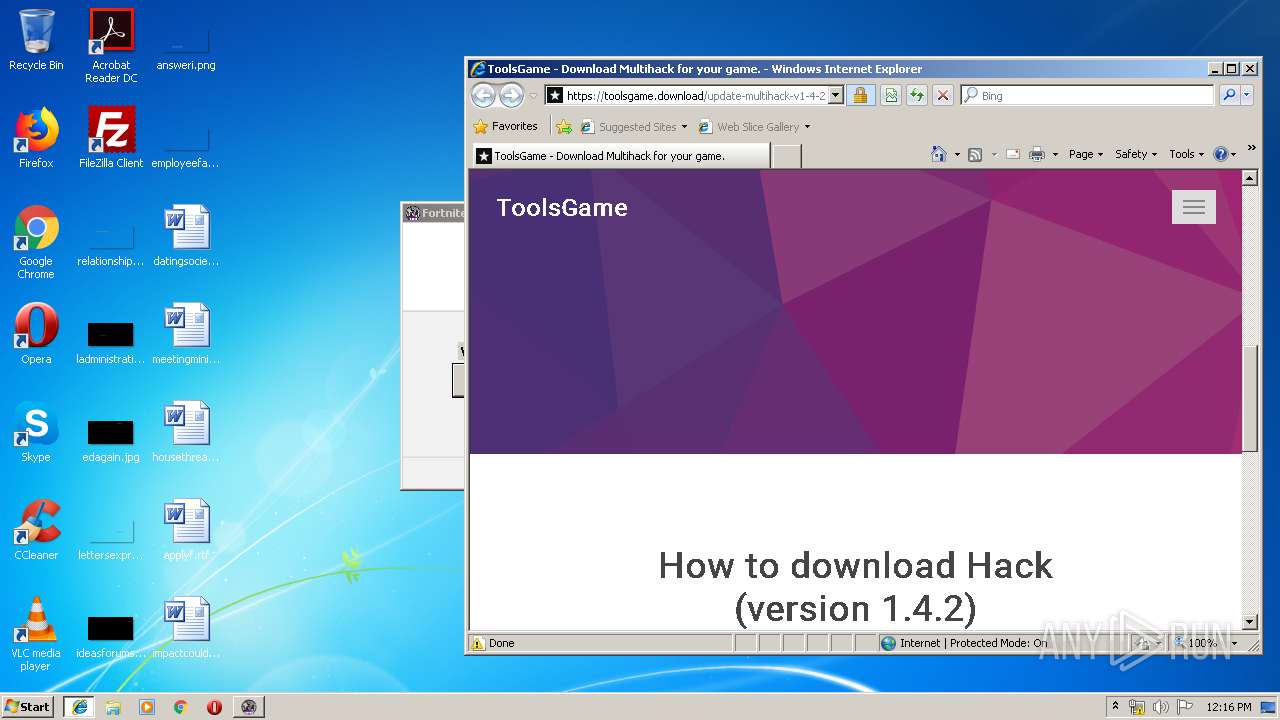
Task: Open Windows Media Player taskbar icon
Action: point(147,706)
